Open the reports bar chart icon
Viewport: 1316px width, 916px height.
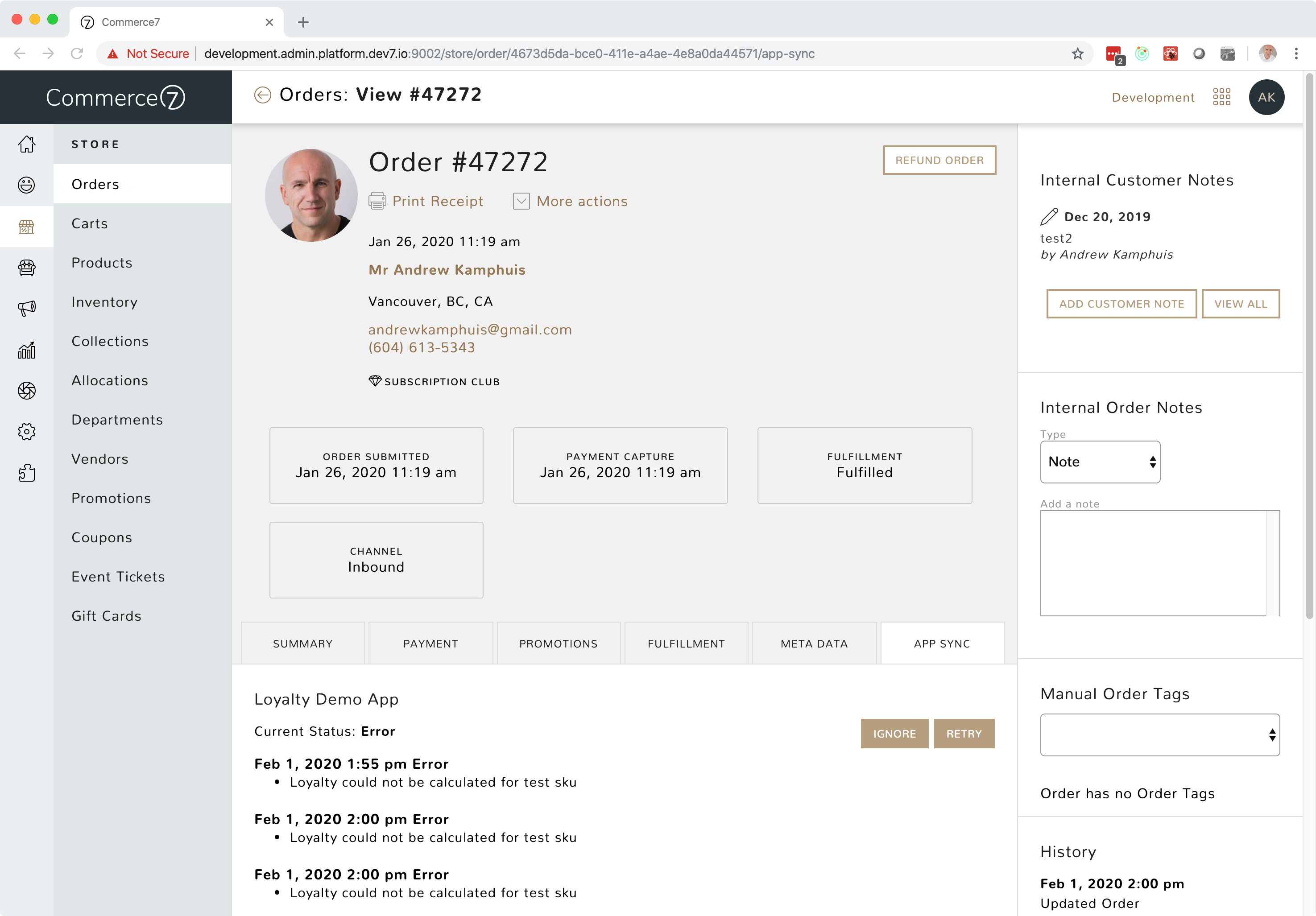26,350
